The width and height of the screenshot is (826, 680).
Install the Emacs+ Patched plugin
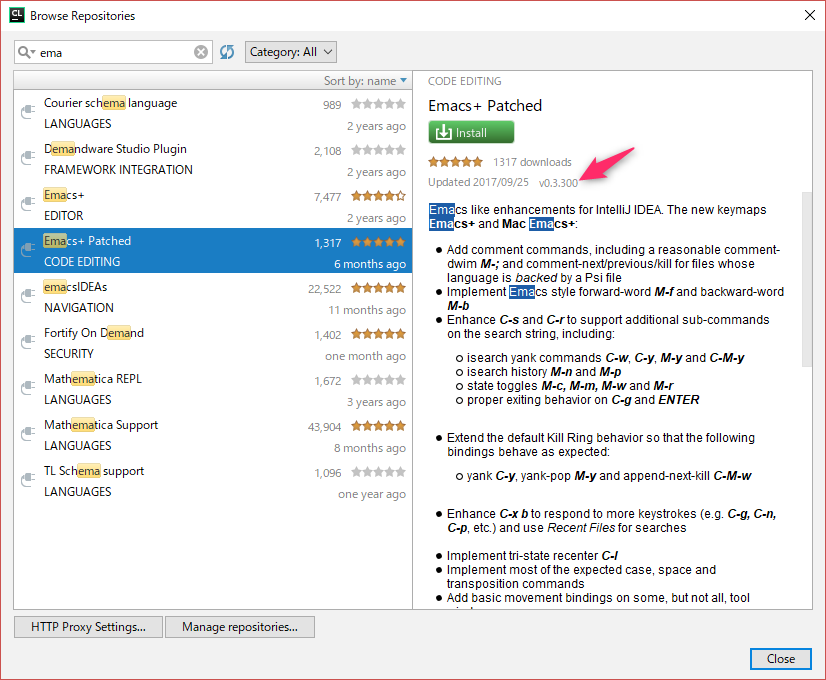[x=471, y=132]
